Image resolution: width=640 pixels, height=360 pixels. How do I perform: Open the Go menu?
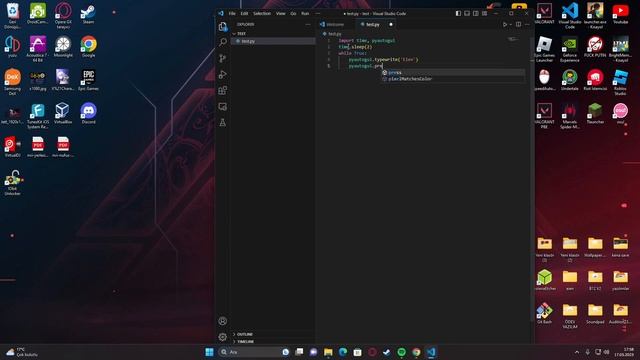coord(293,13)
